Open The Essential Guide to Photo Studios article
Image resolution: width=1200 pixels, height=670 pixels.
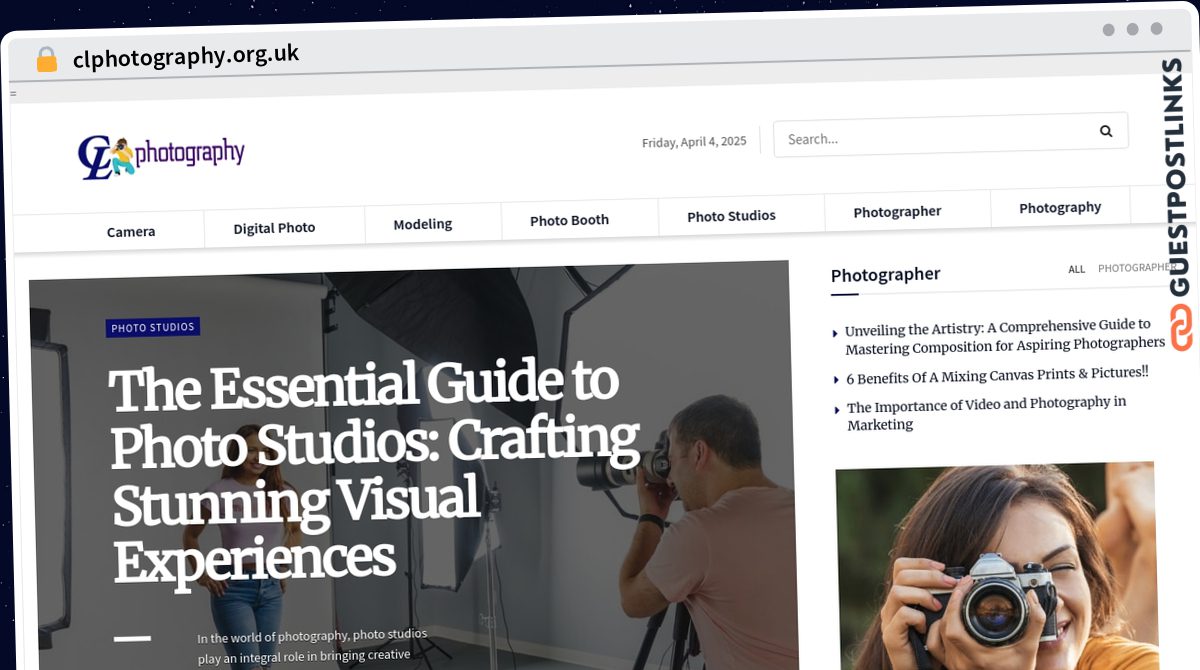click(x=375, y=473)
